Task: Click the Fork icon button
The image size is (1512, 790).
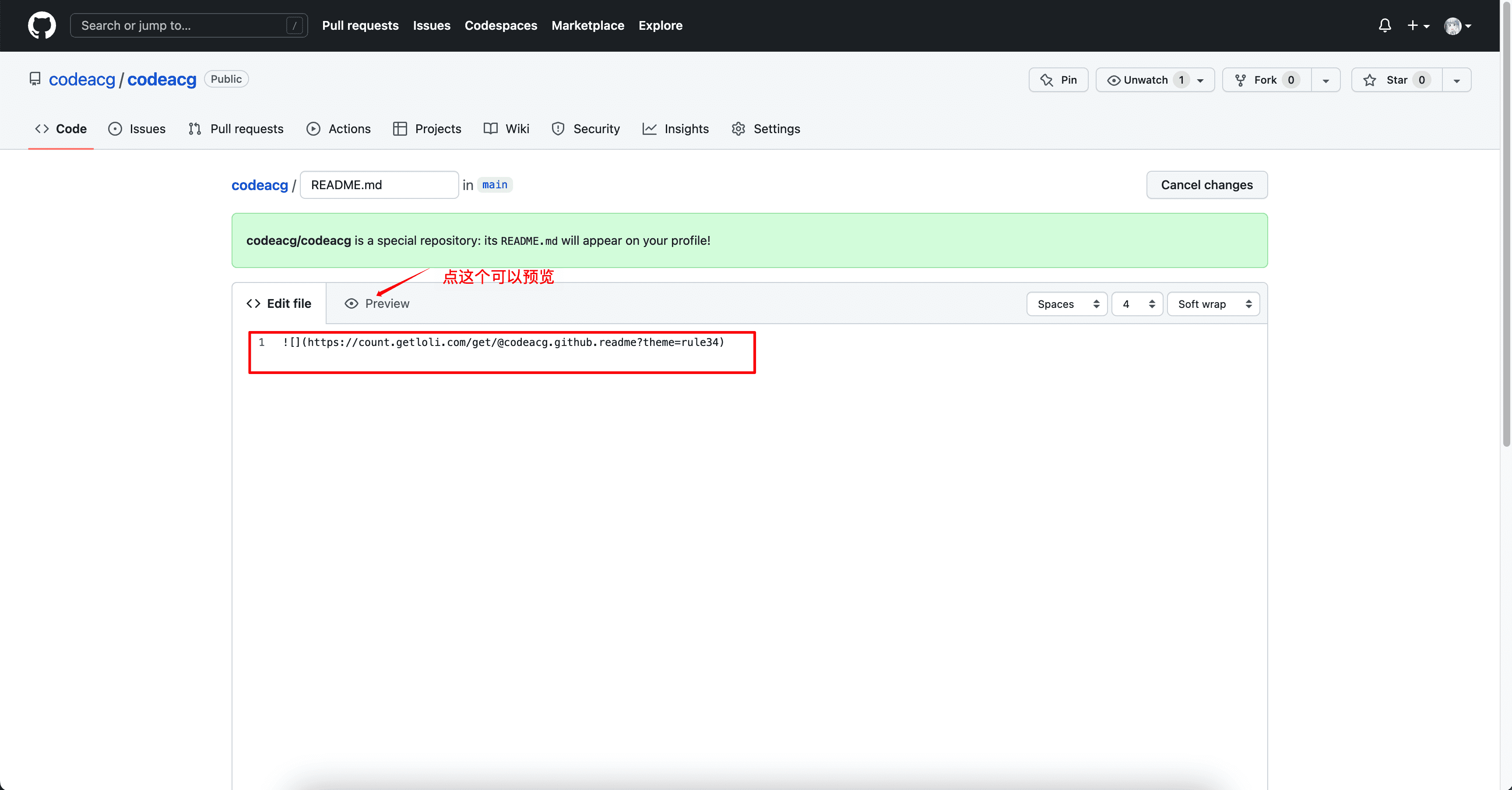Action: [x=1266, y=80]
